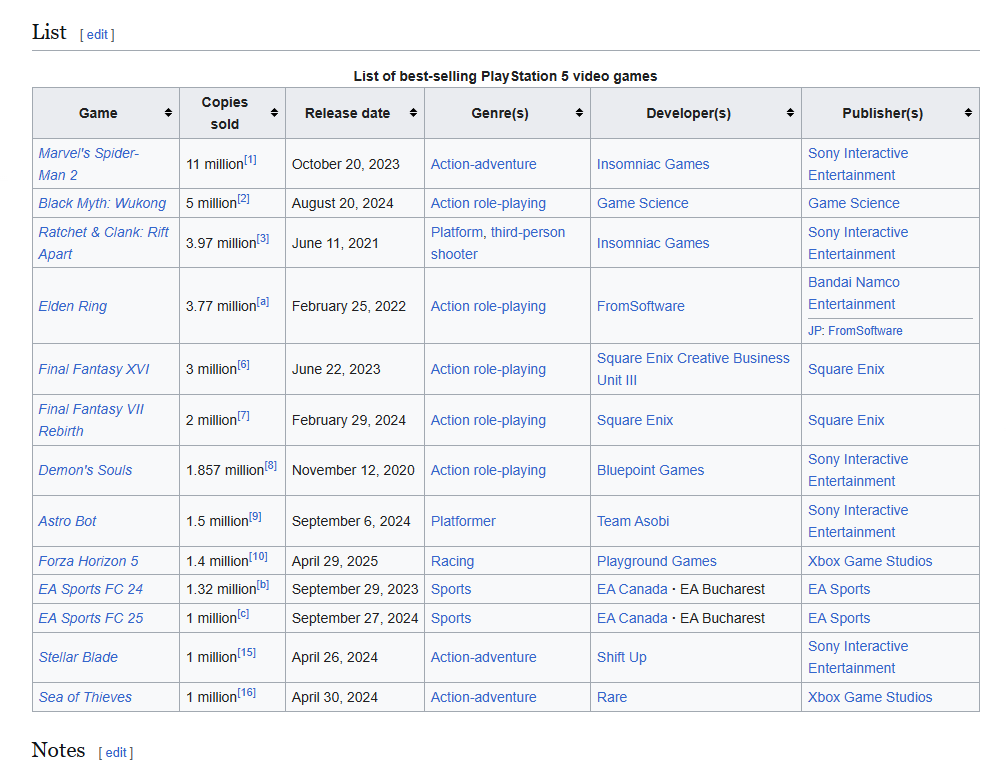The width and height of the screenshot is (1006, 767).
Task: Sort table by Game column arrows
Action: coord(168,113)
